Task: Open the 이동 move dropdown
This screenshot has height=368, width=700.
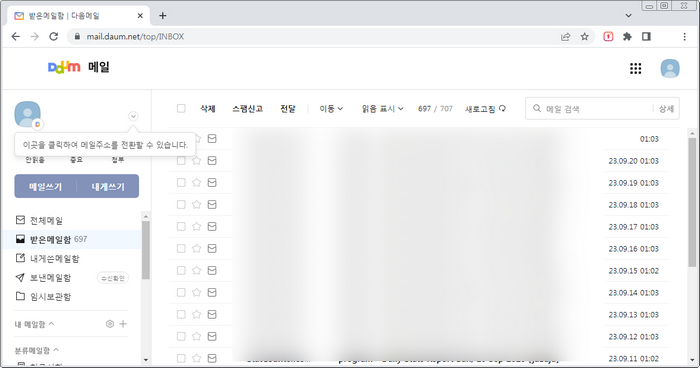Action: click(331, 109)
